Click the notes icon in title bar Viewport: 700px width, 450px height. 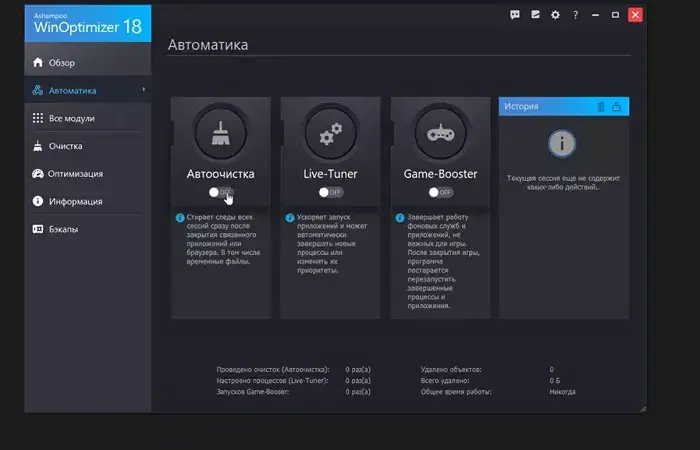(x=535, y=15)
